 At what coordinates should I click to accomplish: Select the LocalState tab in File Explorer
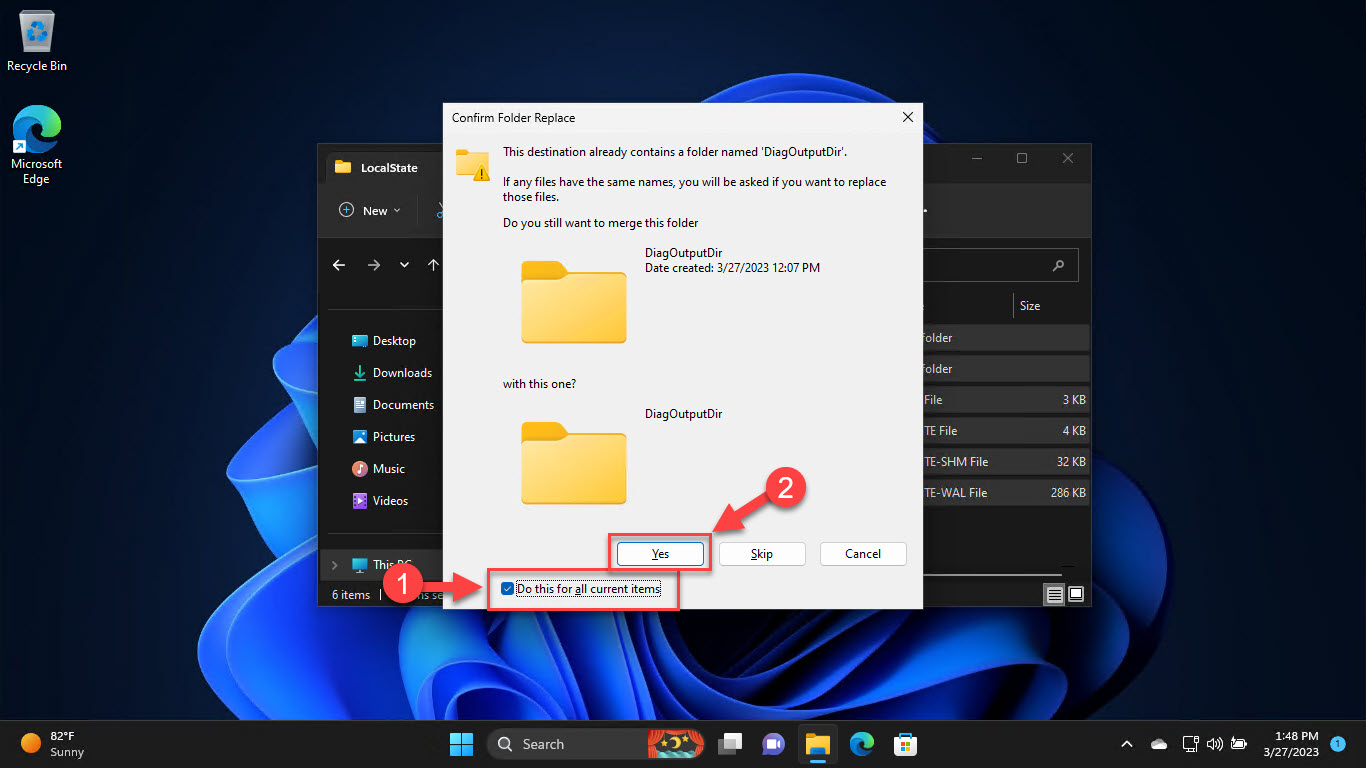(x=387, y=167)
